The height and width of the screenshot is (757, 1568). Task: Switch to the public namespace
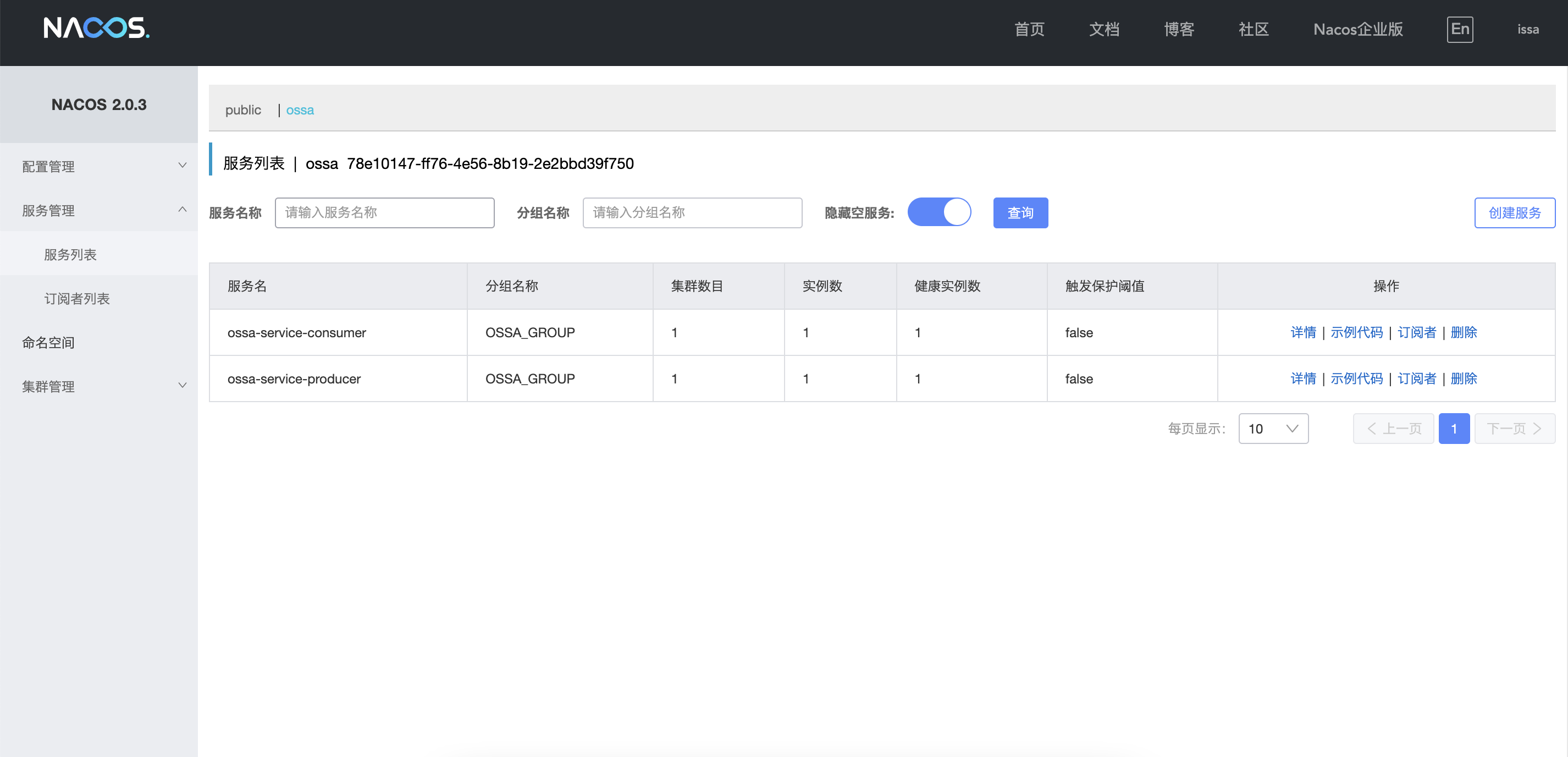point(243,110)
